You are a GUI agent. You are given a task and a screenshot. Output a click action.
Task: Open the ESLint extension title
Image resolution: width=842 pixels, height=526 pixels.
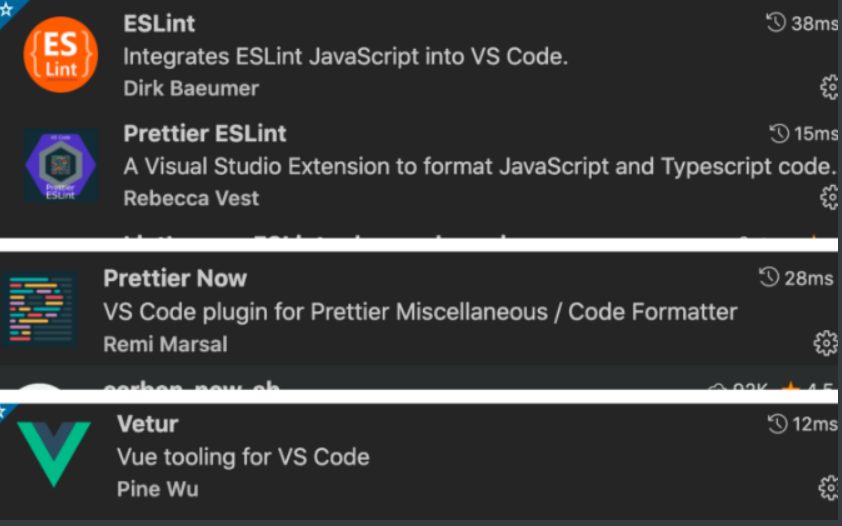(x=159, y=24)
